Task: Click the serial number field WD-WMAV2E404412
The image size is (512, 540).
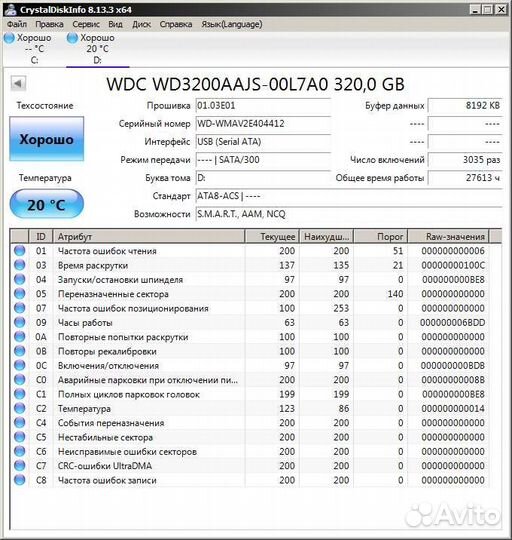Action: point(263,124)
